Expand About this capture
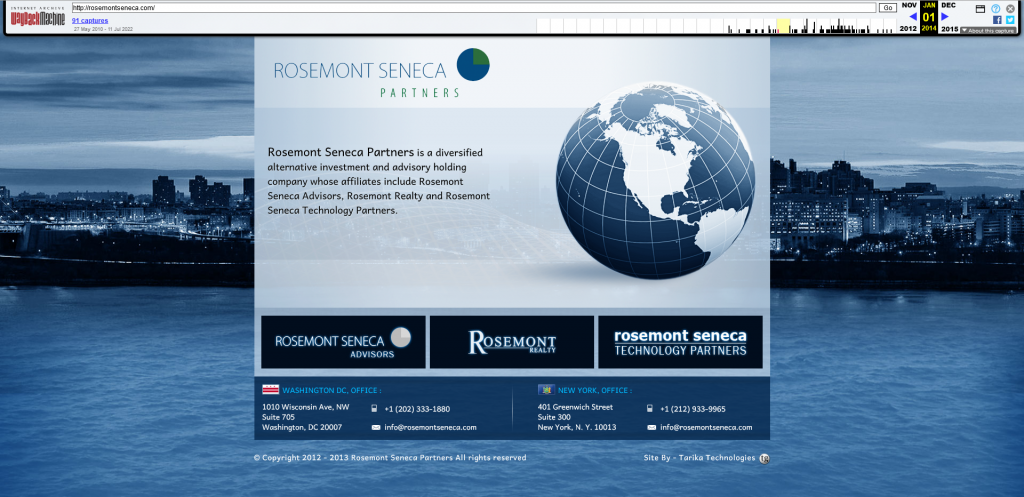 pos(987,30)
